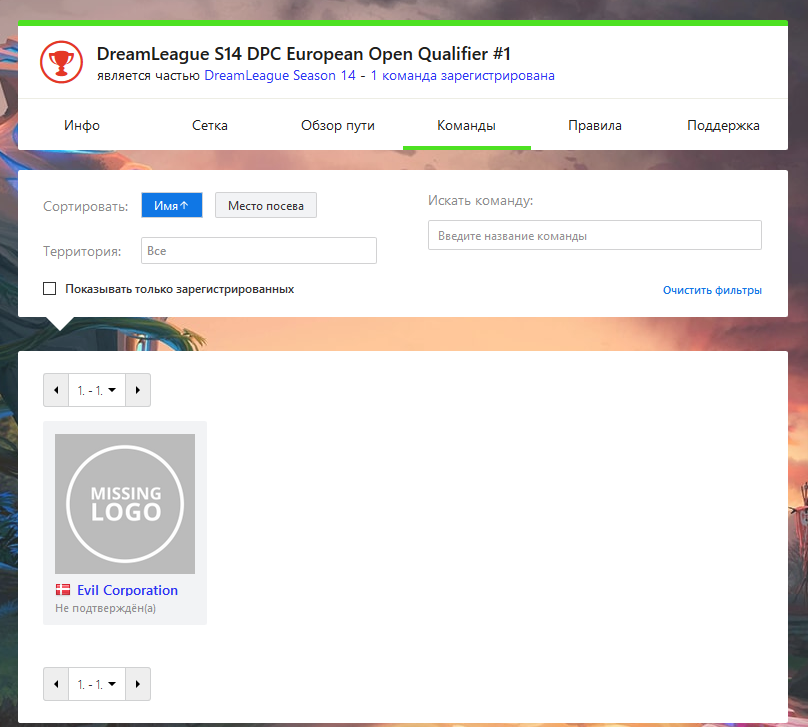Switch to the Инфо tab

pyautogui.click(x=82, y=125)
